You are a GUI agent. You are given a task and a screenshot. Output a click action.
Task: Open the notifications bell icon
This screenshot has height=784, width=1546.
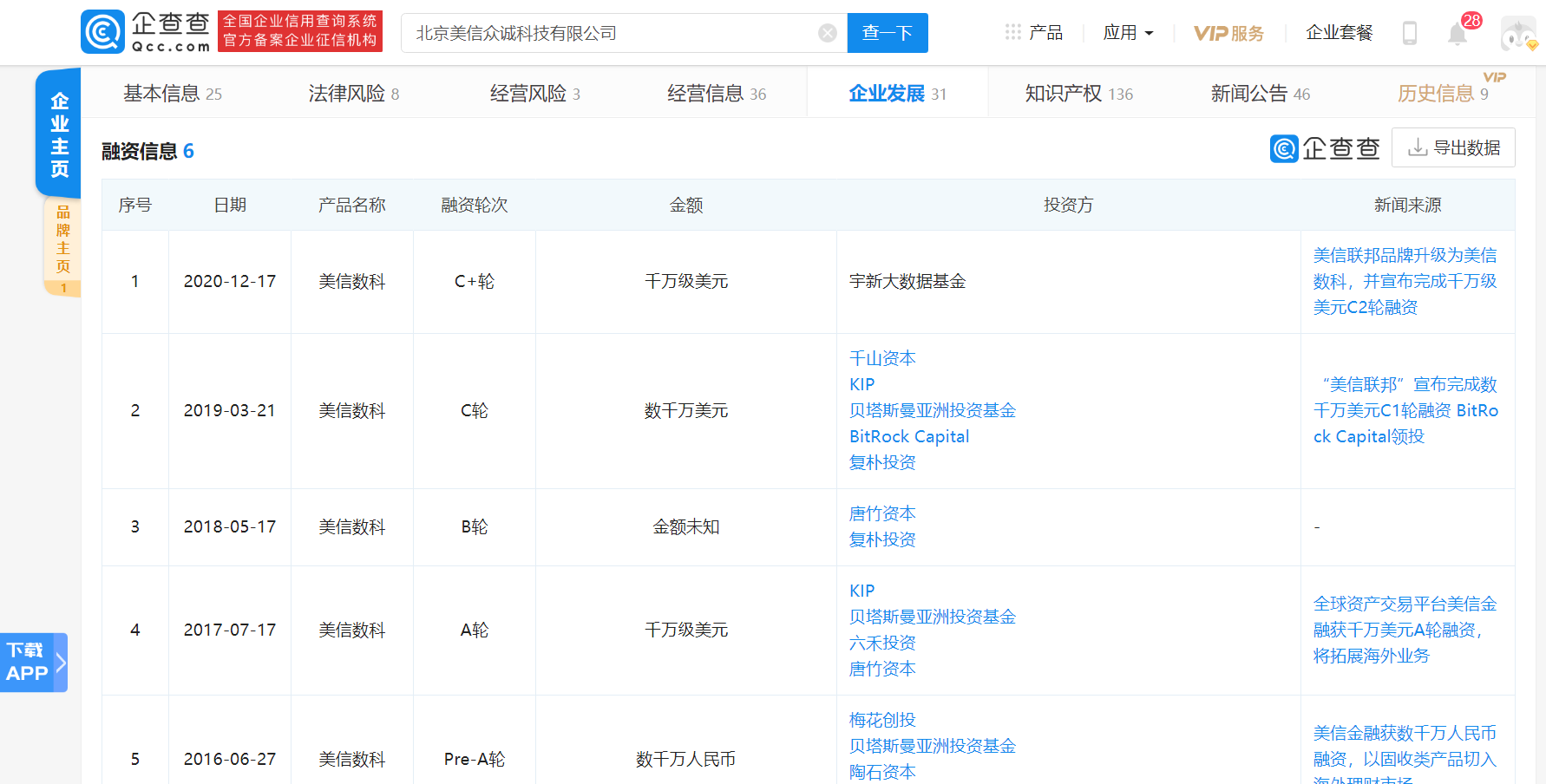point(1458,34)
